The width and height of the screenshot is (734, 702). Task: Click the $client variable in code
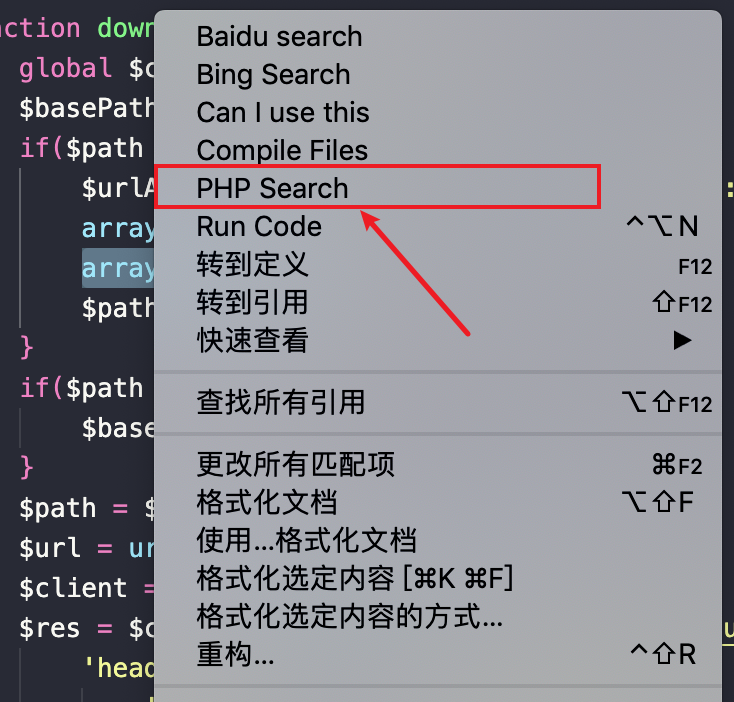coord(73,588)
